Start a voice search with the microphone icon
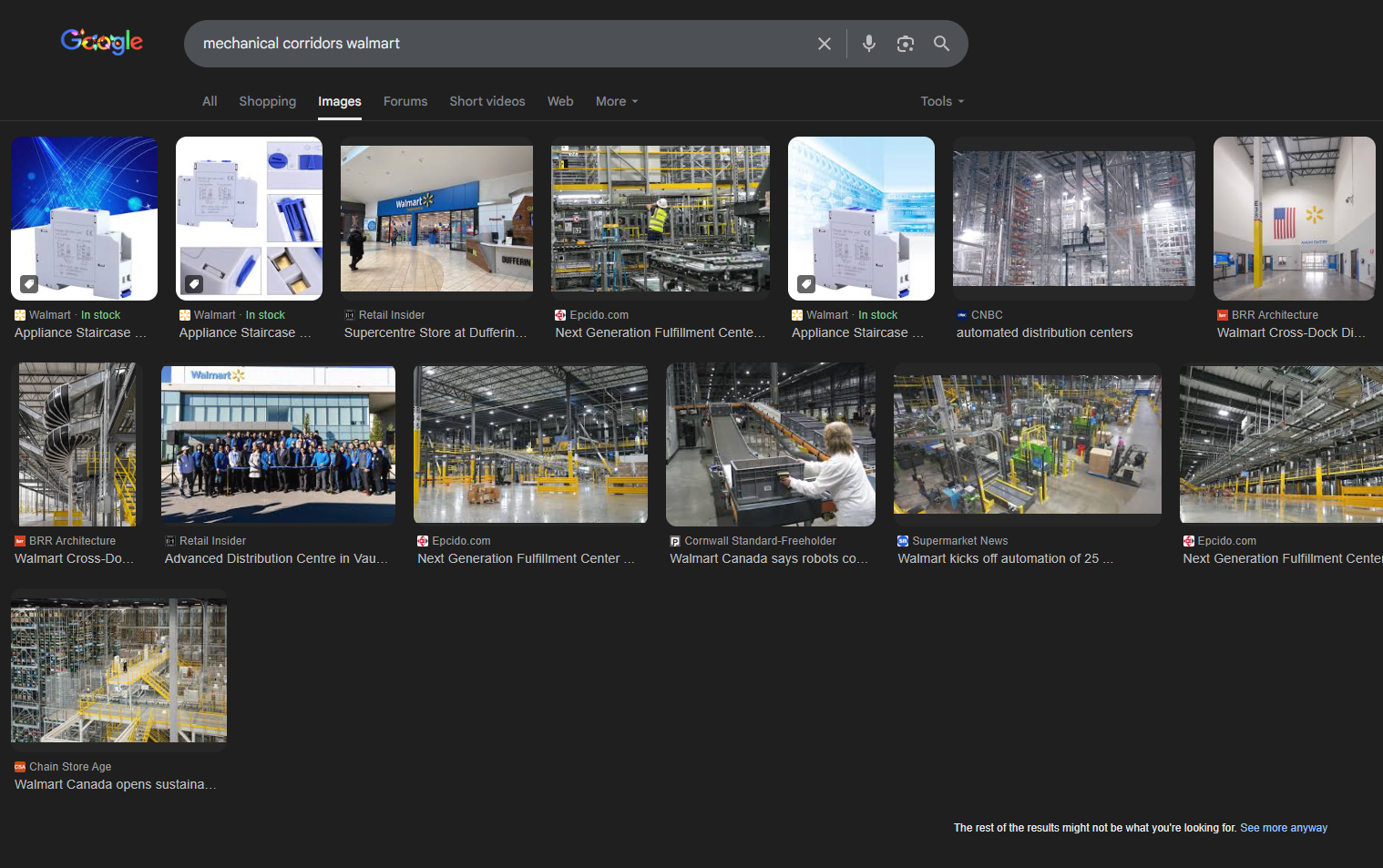The image size is (1383, 868). [x=869, y=44]
